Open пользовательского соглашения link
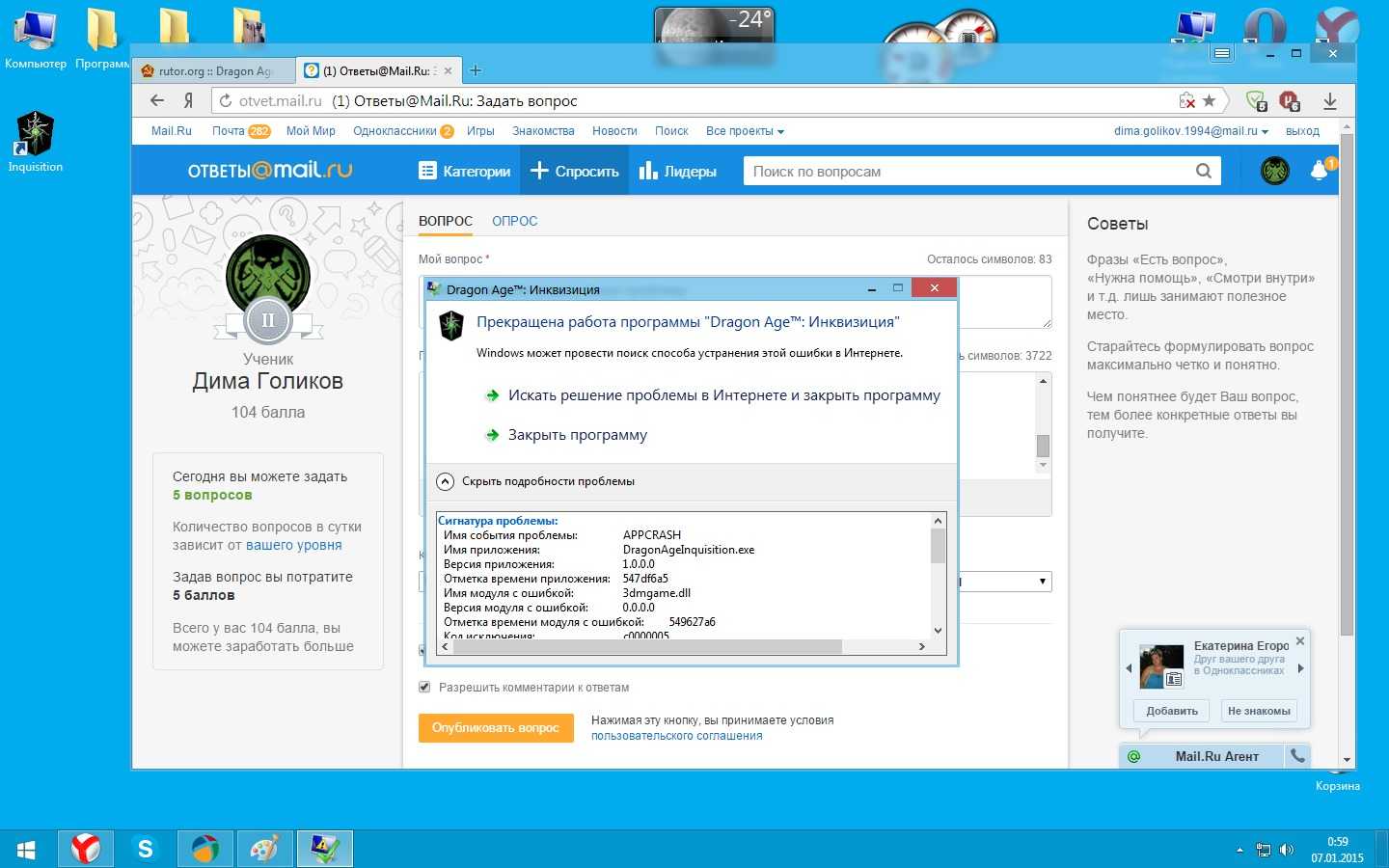 click(676, 736)
